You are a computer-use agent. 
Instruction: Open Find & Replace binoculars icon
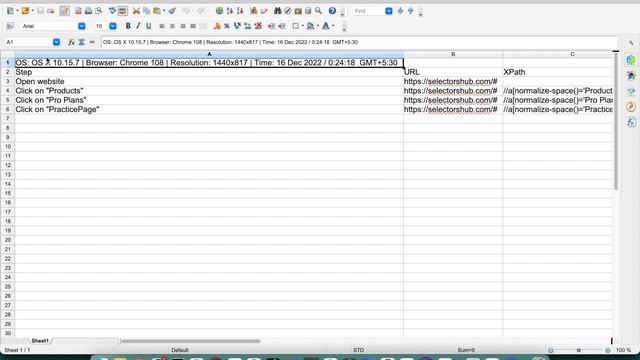coord(278,11)
